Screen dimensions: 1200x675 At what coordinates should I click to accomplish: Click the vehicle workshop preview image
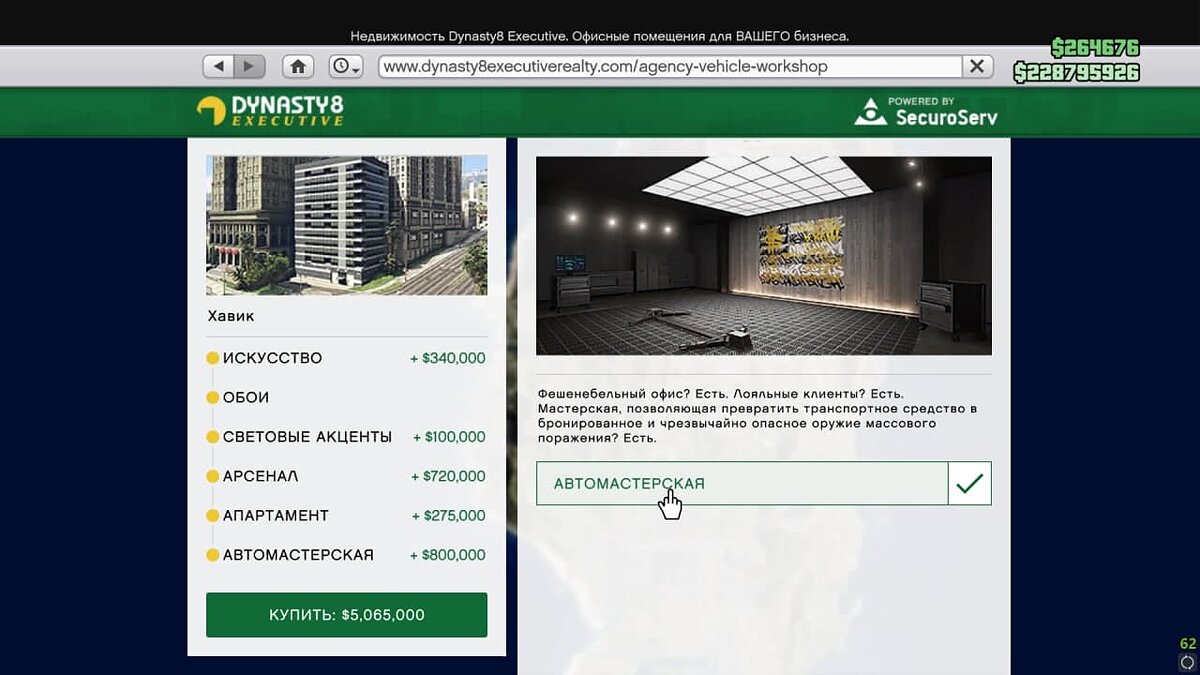click(763, 256)
